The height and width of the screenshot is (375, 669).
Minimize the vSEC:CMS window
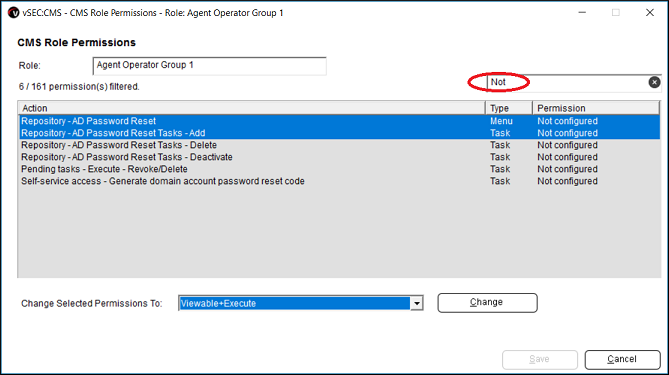click(x=582, y=13)
